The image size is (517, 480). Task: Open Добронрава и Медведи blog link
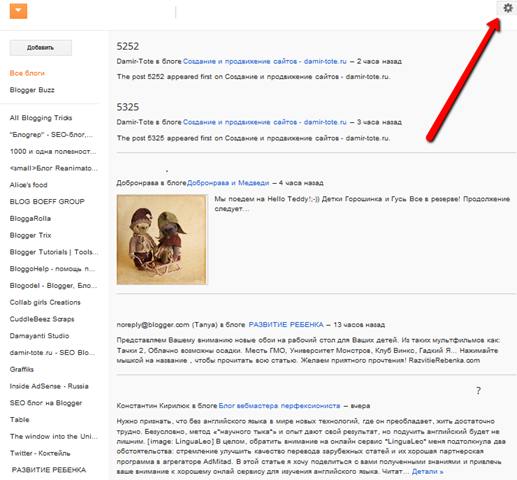point(228,183)
